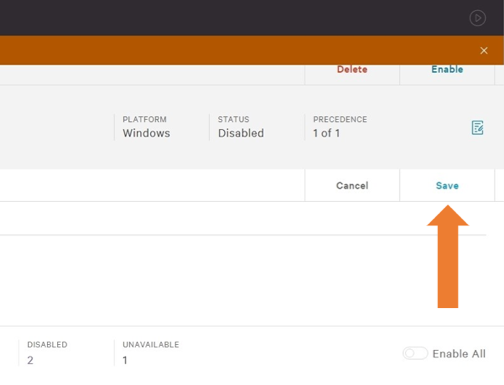Image resolution: width=504 pixels, height=385 pixels.
Task: Select the Windows platform value
Action: [146, 133]
